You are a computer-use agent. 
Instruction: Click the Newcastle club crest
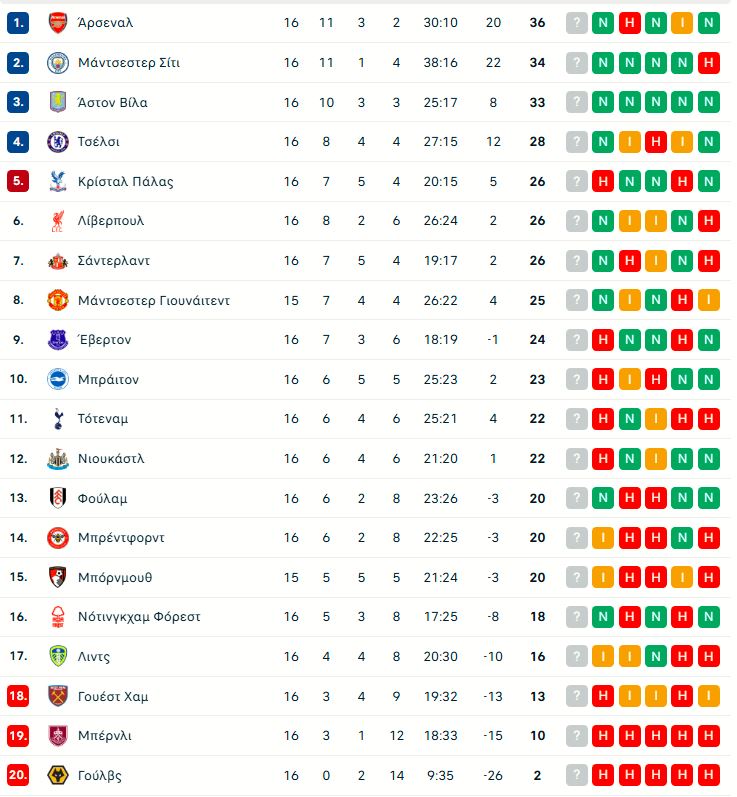click(x=58, y=459)
